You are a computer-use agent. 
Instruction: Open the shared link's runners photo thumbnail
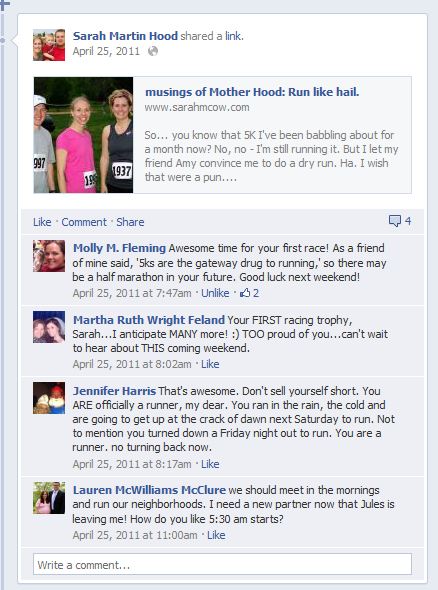83,135
